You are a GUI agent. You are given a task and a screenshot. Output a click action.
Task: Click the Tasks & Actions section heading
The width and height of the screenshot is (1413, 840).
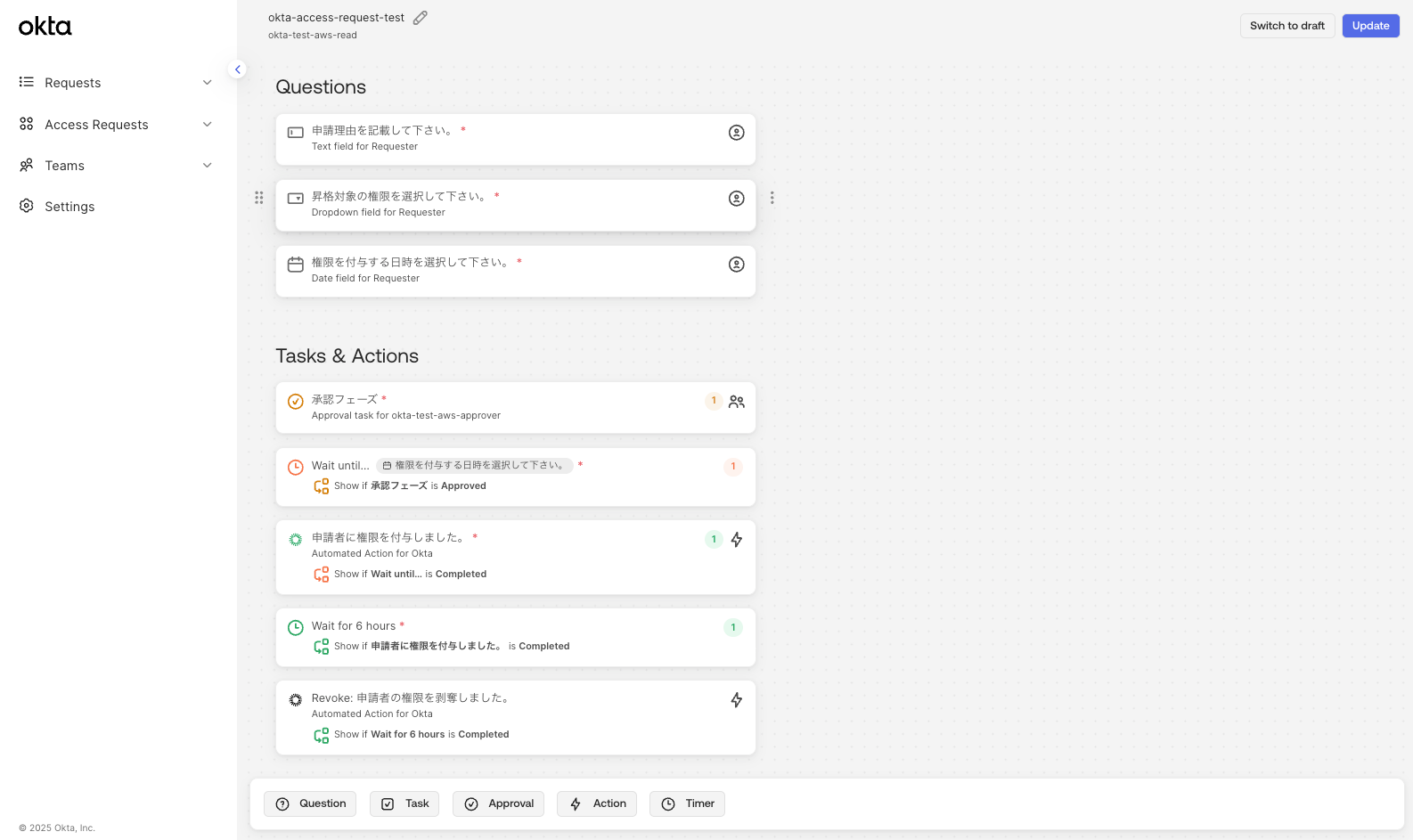pyautogui.click(x=347, y=356)
